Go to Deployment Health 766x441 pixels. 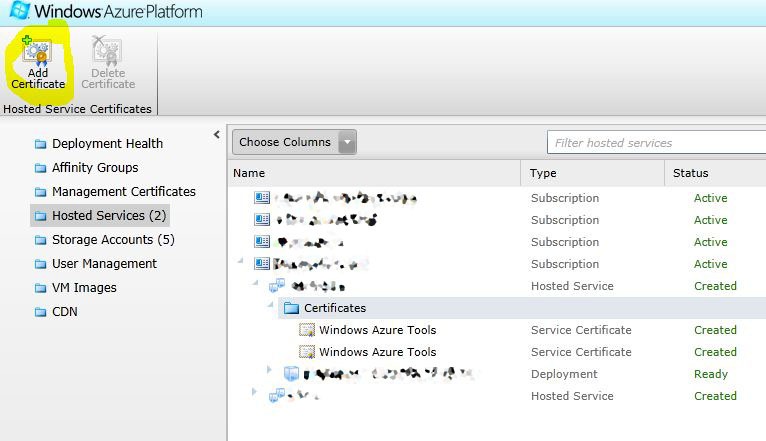click(x=107, y=144)
